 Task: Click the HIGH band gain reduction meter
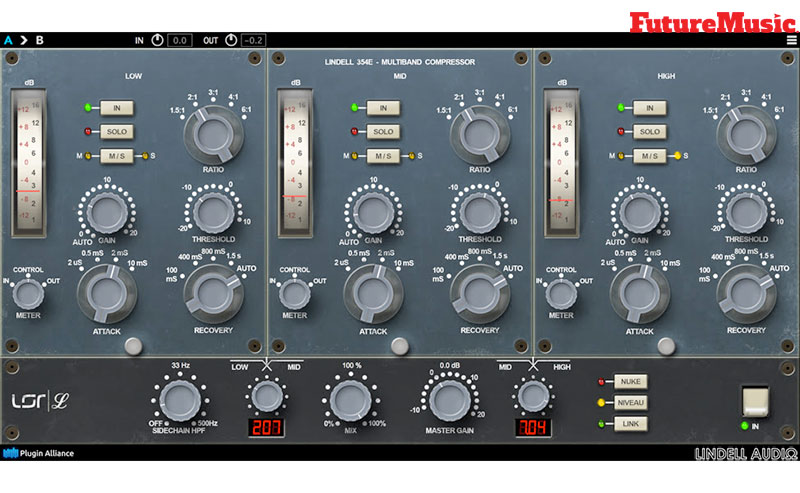point(562,163)
